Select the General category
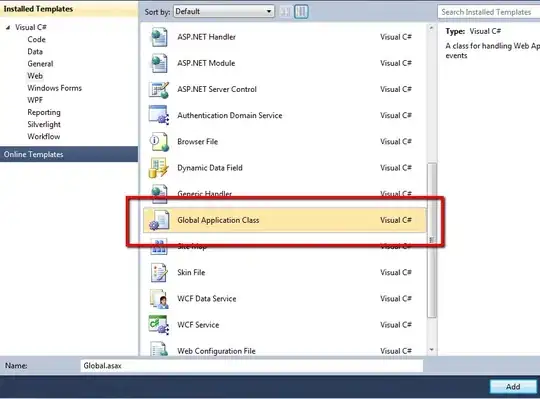540x399 pixels. coord(40,64)
